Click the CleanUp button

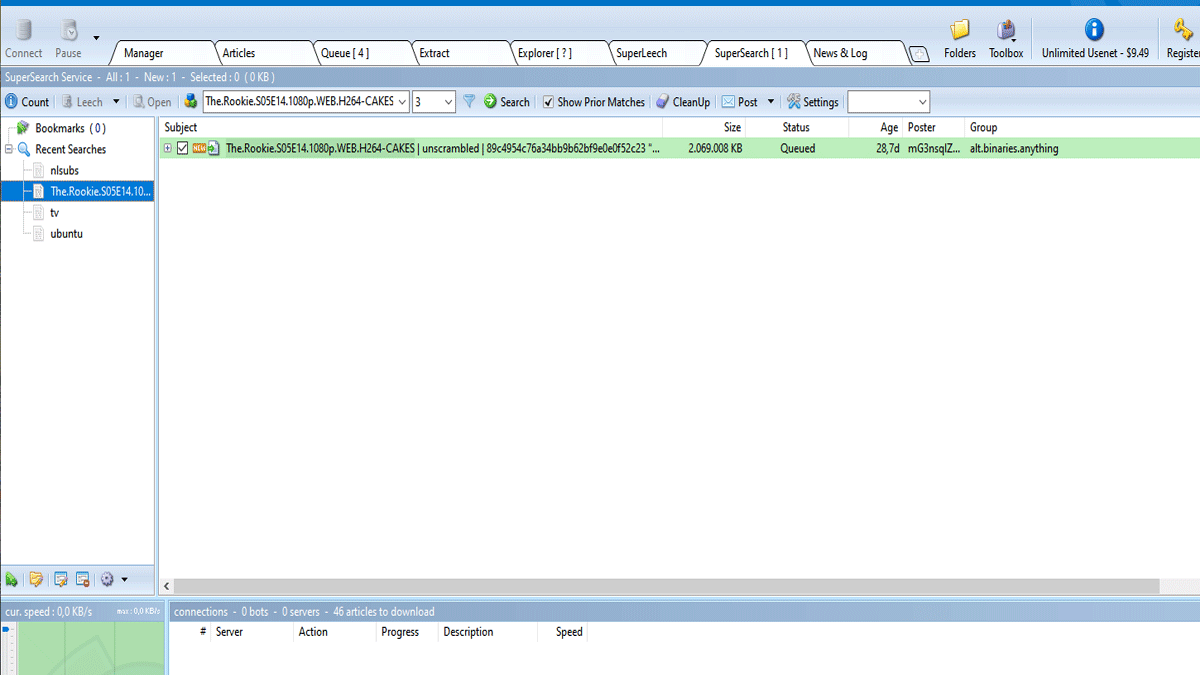[683, 102]
